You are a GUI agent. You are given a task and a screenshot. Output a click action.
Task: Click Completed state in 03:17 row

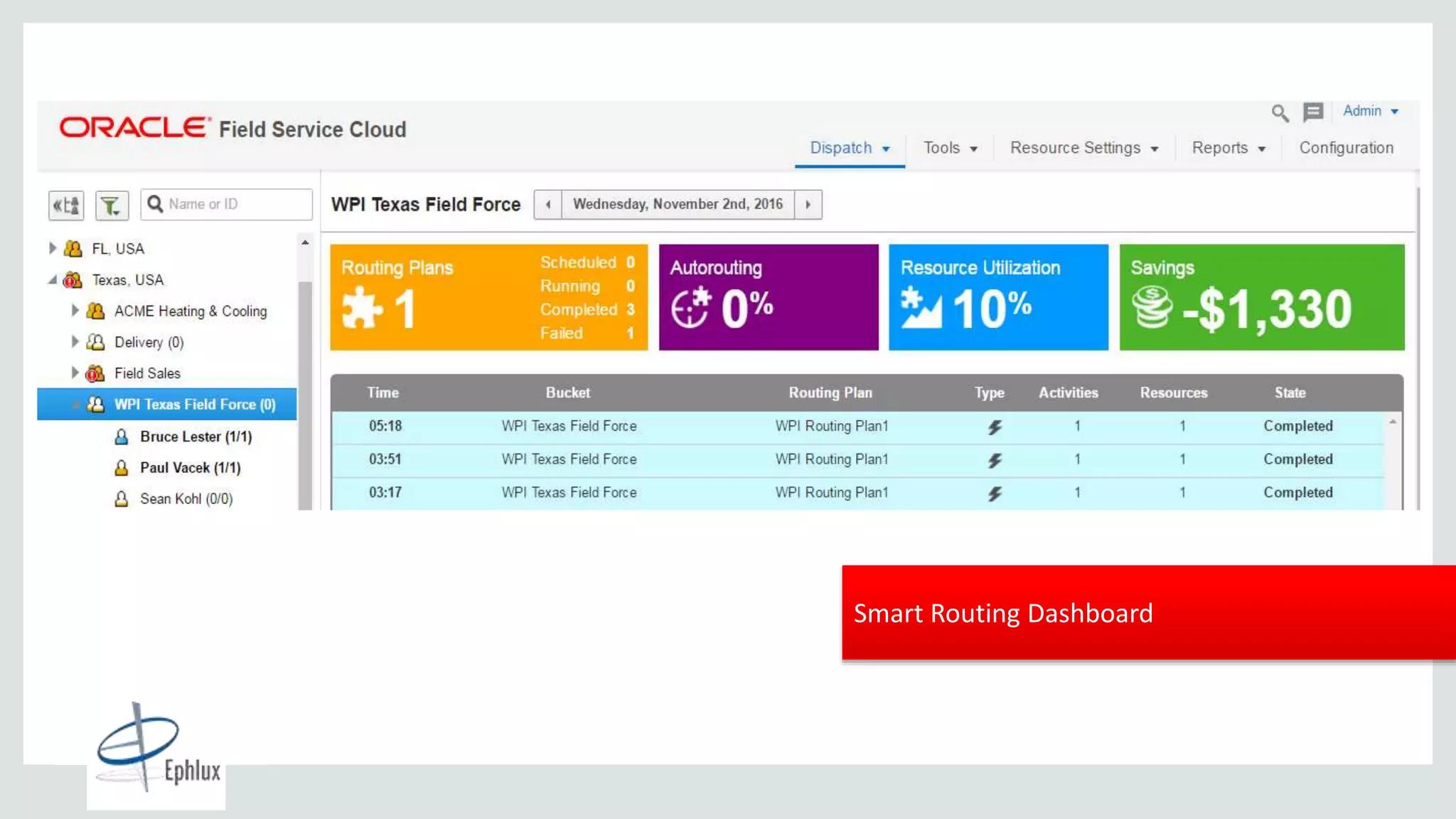point(1298,493)
